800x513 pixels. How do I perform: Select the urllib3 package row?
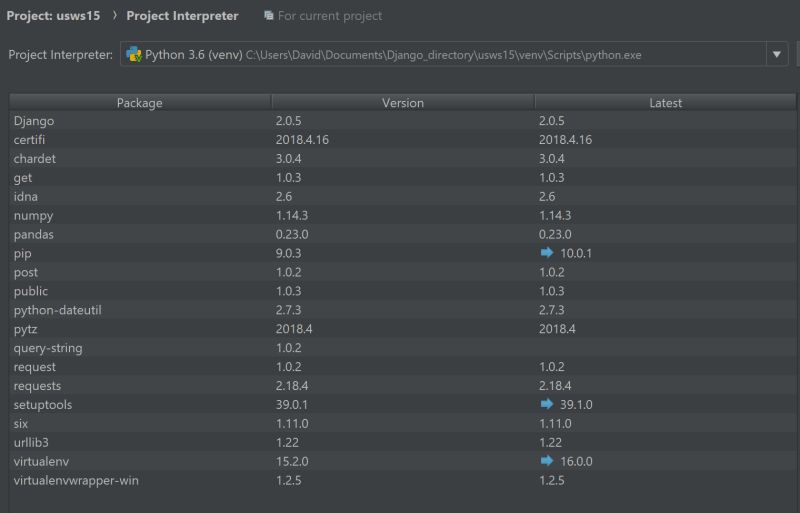point(403,442)
